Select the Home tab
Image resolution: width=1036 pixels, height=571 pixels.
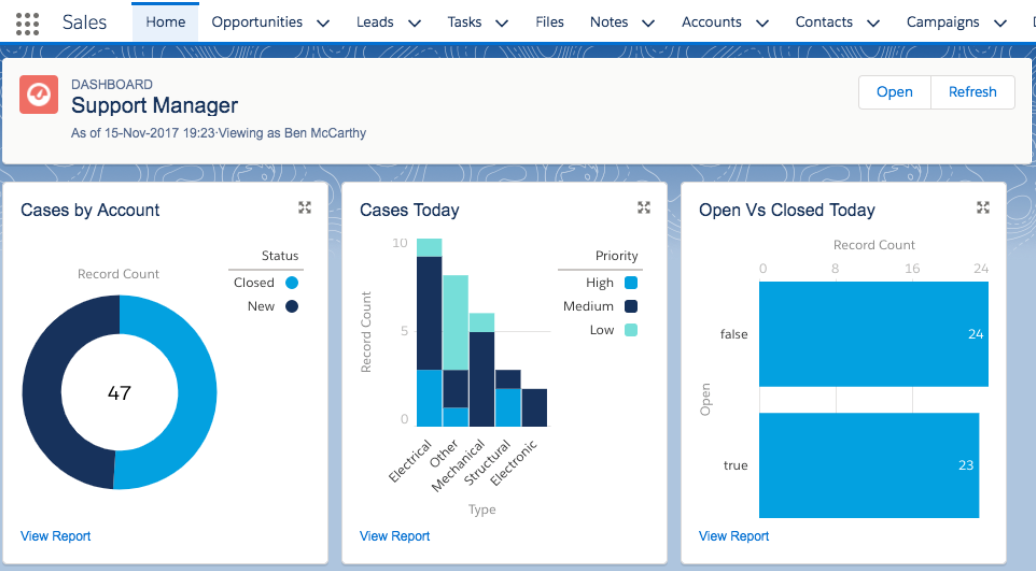pos(165,22)
